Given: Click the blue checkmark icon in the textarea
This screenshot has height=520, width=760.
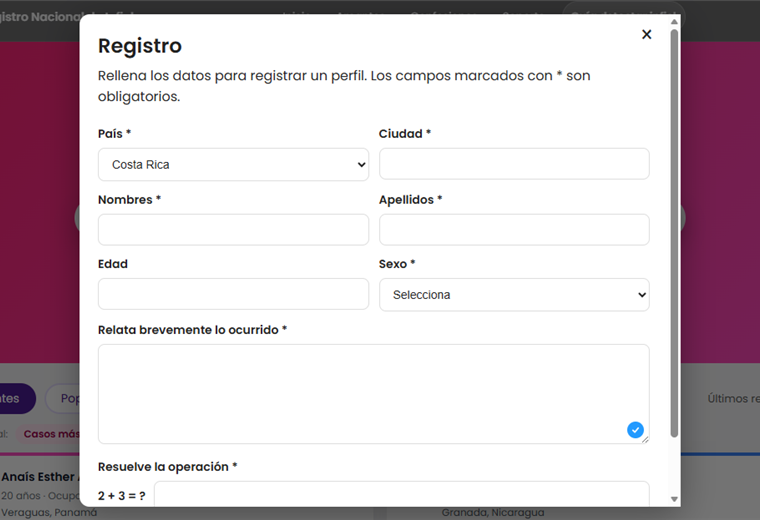Looking at the screenshot, I should point(635,429).
